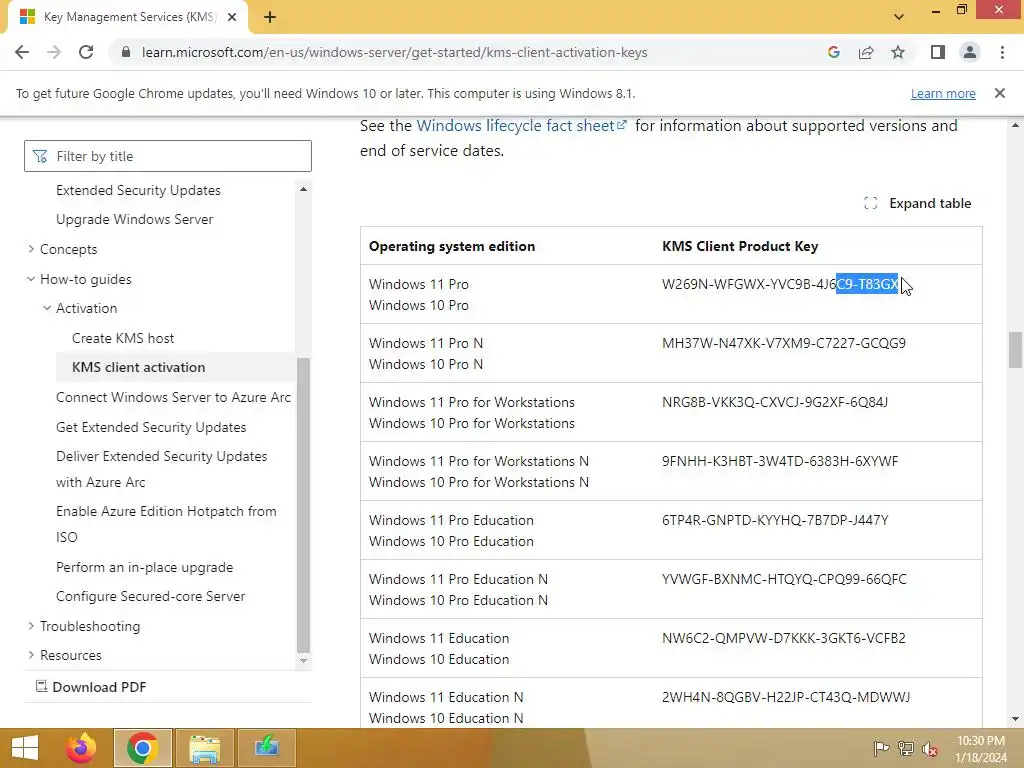Expand the Resources section
Image resolution: width=1024 pixels, height=768 pixels.
click(71, 655)
